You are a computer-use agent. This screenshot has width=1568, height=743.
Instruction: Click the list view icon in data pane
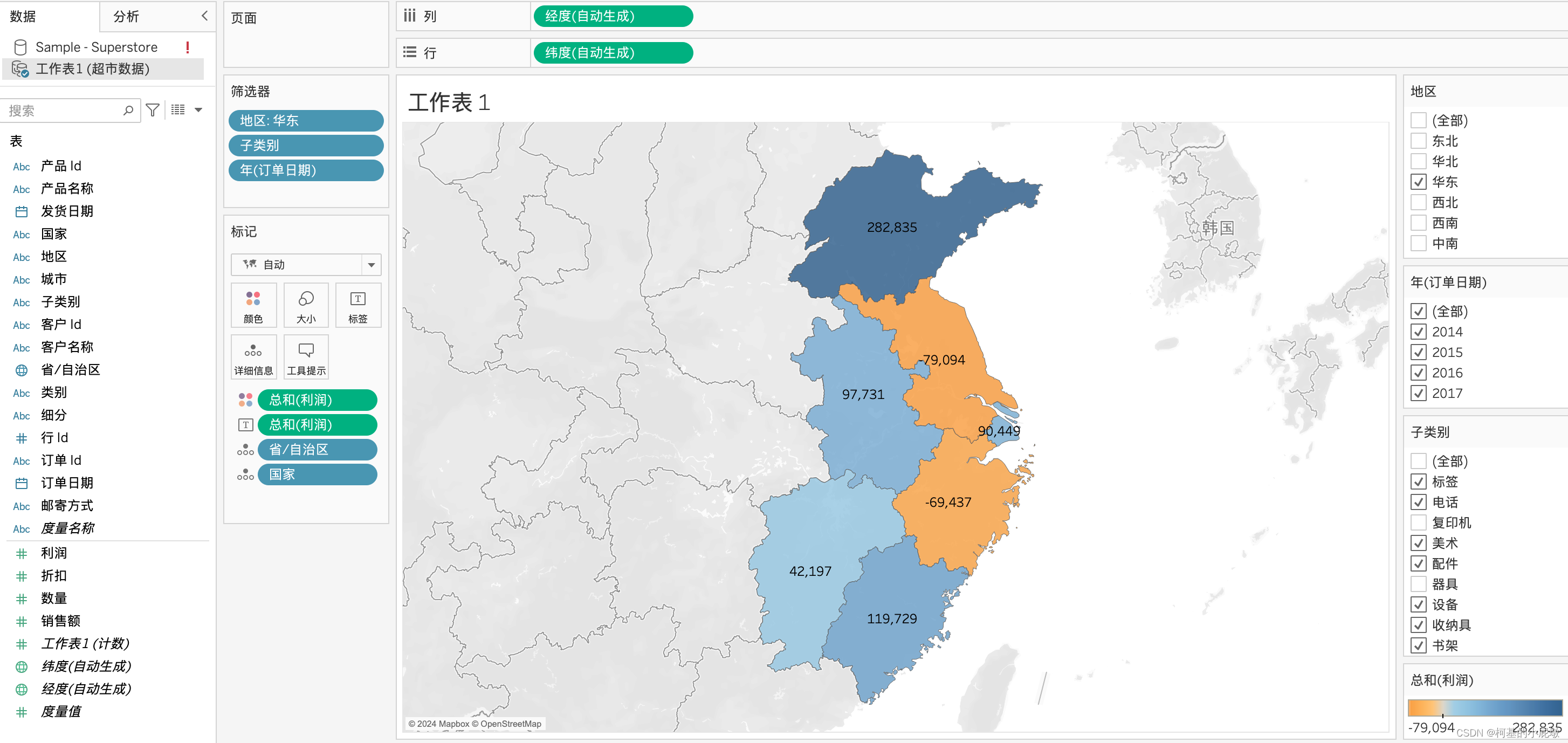pos(178,110)
